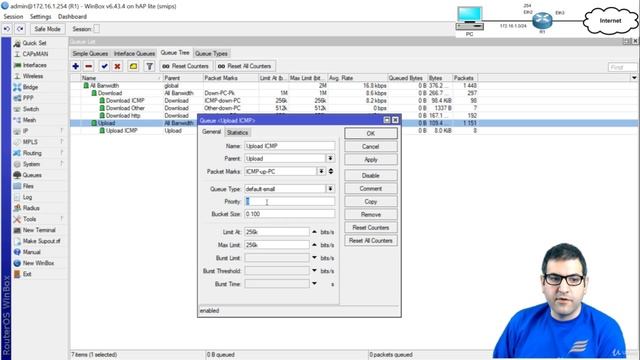Screen dimensions: 640x360
Task: Click the Apply button
Action: pyautogui.click(x=371, y=160)
